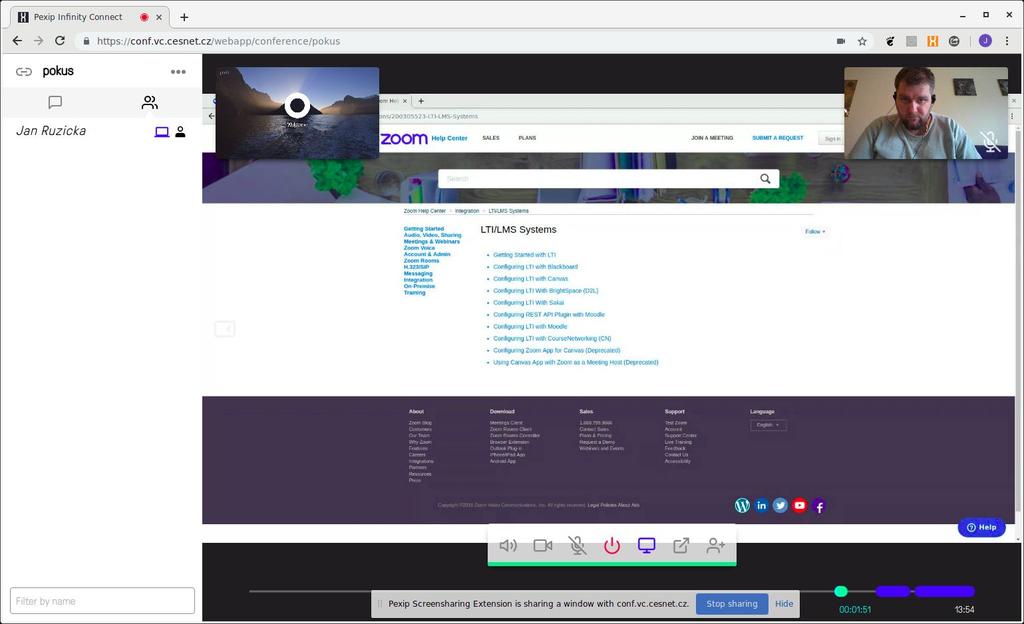Click H.323/SIP in help sidebar

pyautogui.click(x=417, y=267)
